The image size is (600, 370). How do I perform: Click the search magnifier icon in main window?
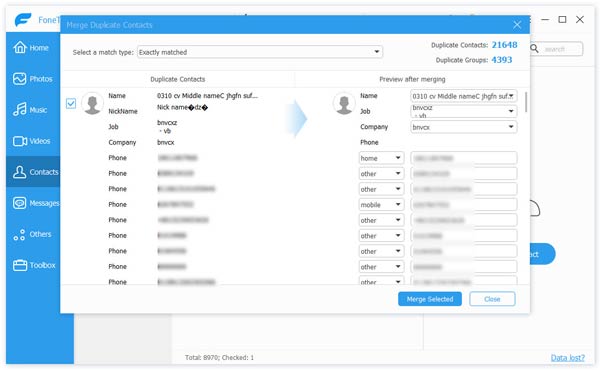[x=535, y=49]
